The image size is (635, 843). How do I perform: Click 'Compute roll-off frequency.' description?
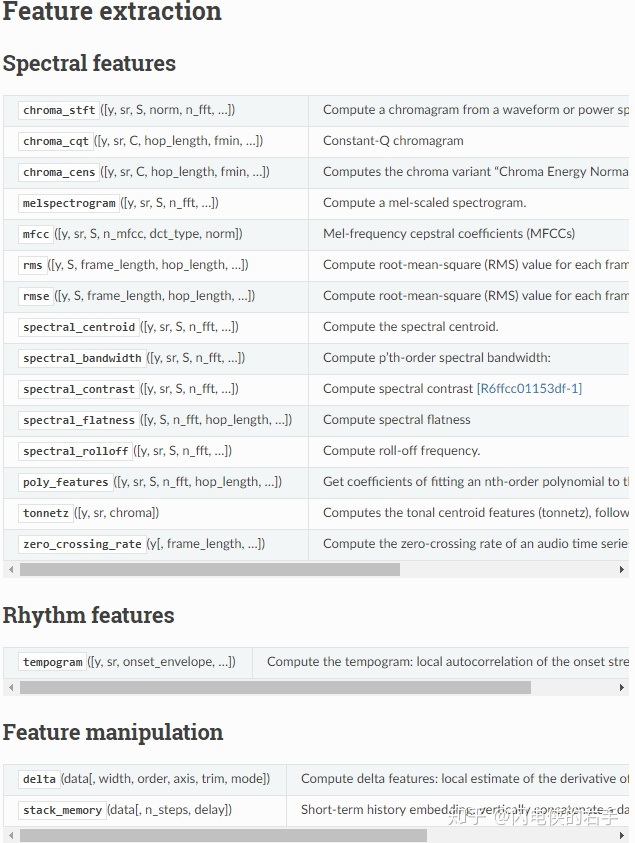tap(402, 451)
